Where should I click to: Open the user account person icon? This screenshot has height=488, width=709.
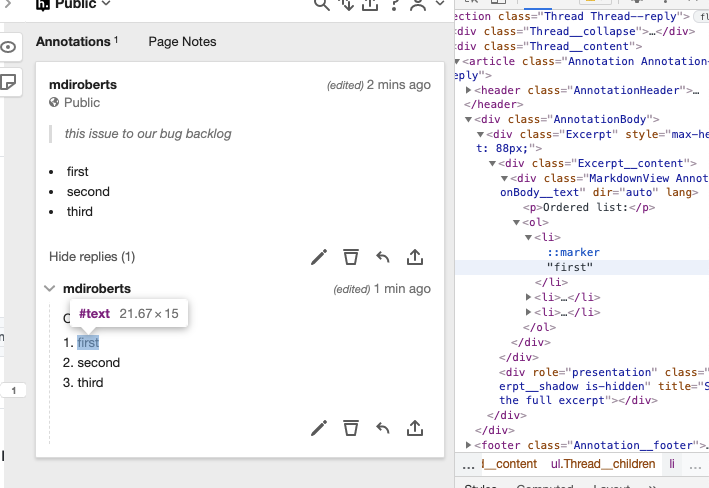[x=418, y=4]
